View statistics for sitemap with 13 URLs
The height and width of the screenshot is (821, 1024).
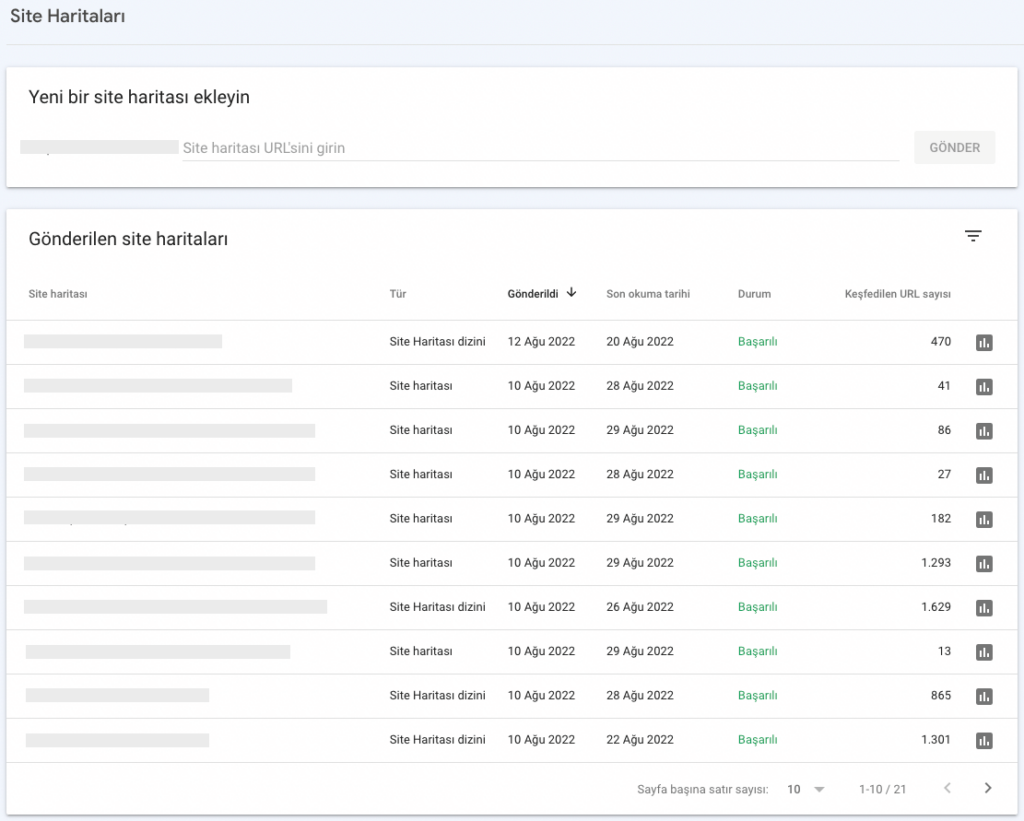(x=984, y=651)
